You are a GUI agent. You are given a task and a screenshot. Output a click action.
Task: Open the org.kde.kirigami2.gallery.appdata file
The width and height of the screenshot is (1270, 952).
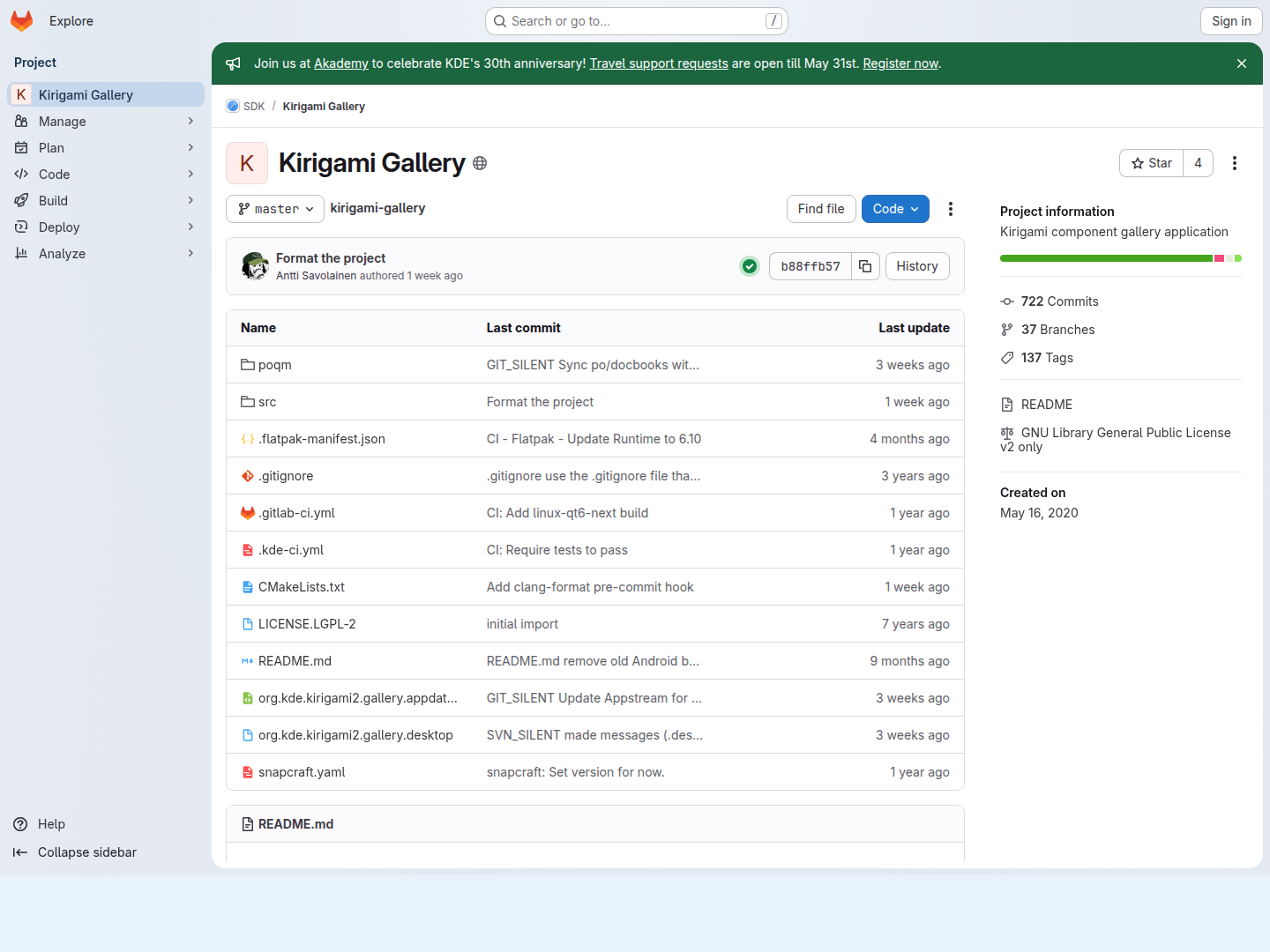coord(358,698)
